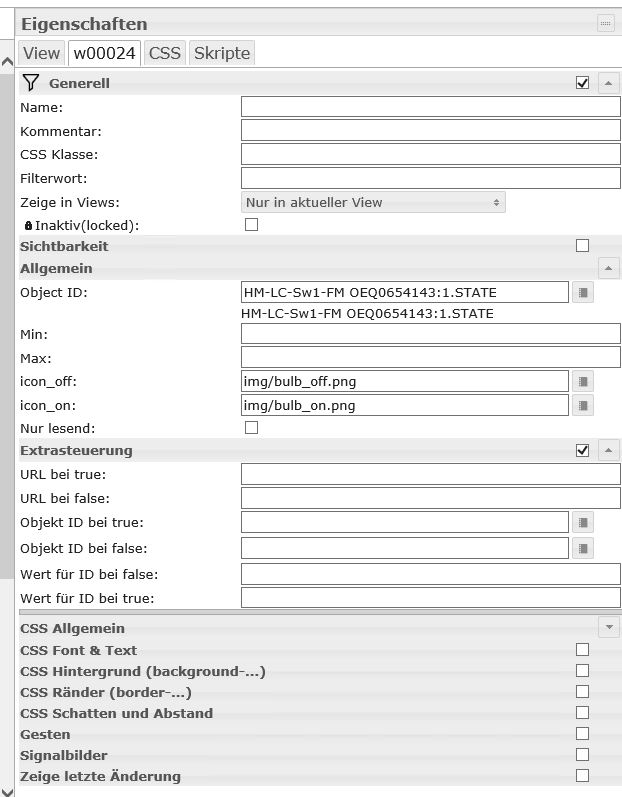Click the Signalbilder section header
Viewport: 622px width, 797px height.
(x=319, y=755)
